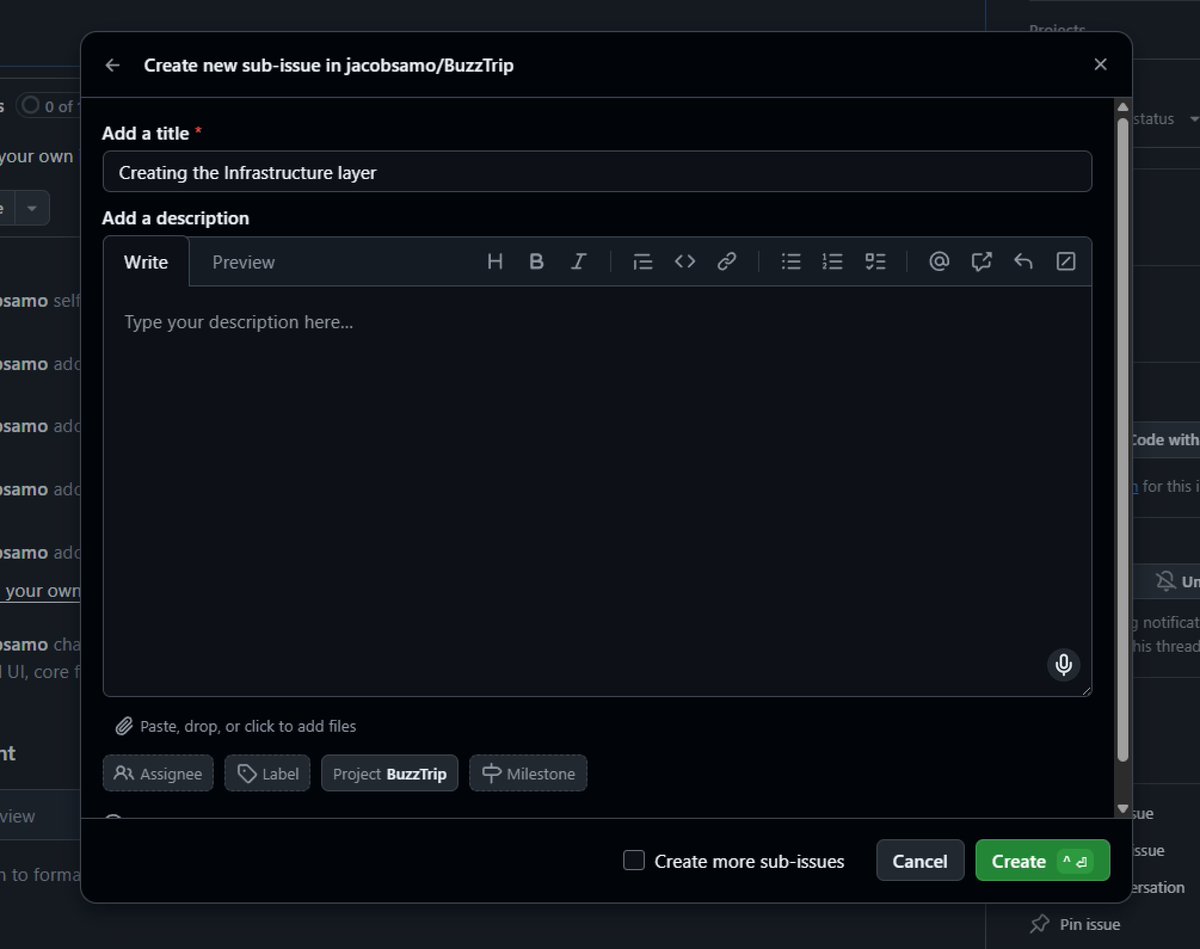The width and height of the screenshot is (1200, 949).
Task: Switch to the Preview tab
Action: pyautogui.click(x=243, y=261)
